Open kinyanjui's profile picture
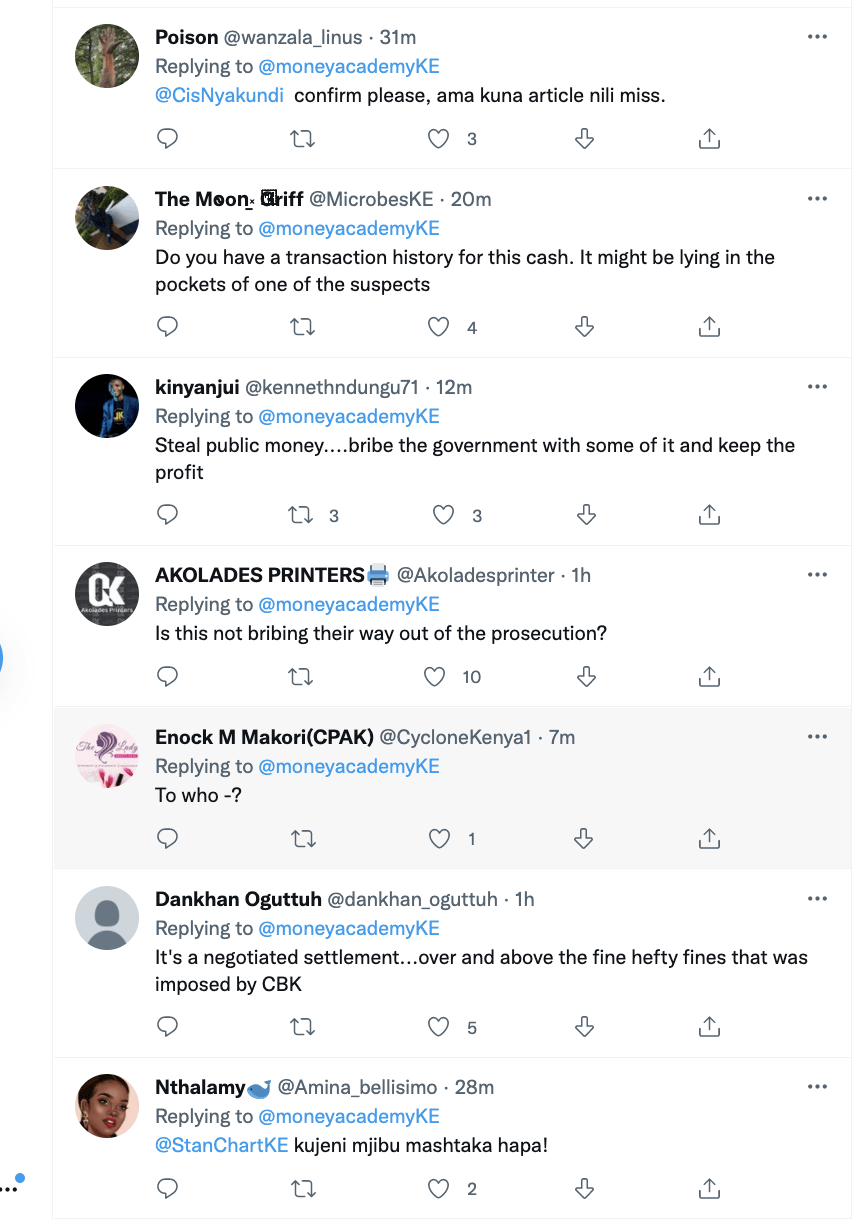Screen dimensions: 856x1220 pyautogui.click(x=107, y=405)
